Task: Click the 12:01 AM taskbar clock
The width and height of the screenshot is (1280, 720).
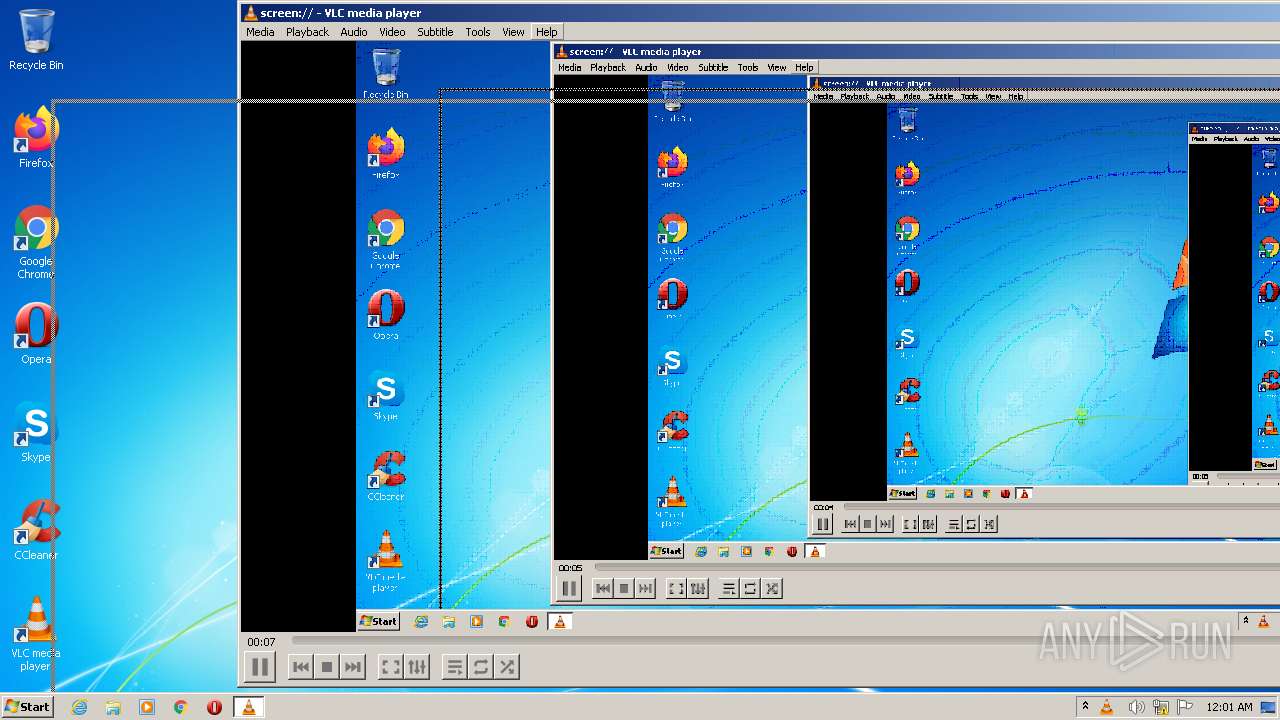Action: (1229, 707)
